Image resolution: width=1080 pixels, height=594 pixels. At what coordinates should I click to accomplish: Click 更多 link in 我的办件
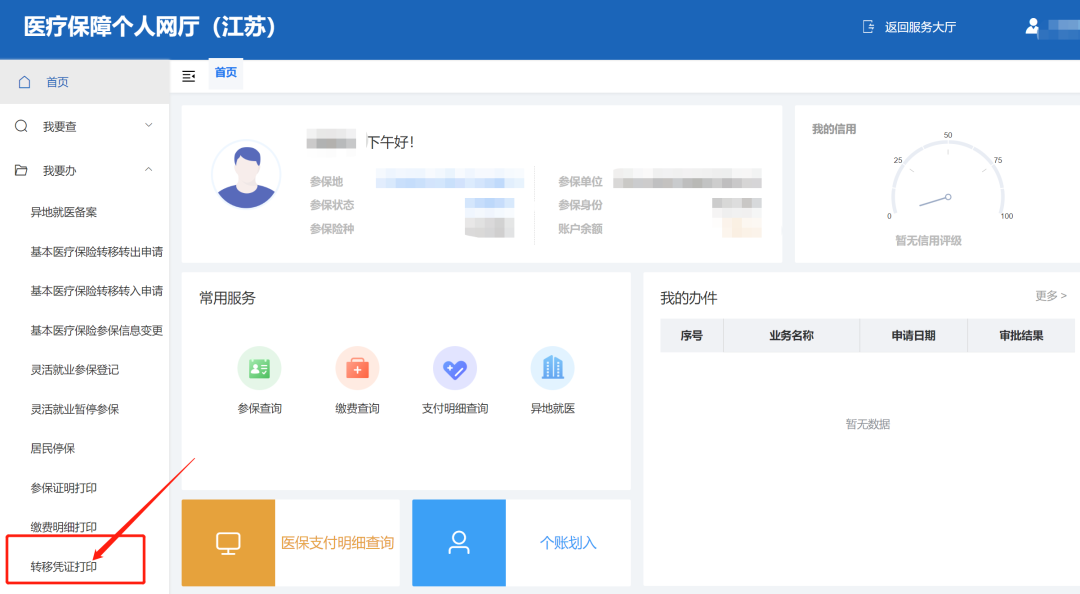click(1050, 296)
